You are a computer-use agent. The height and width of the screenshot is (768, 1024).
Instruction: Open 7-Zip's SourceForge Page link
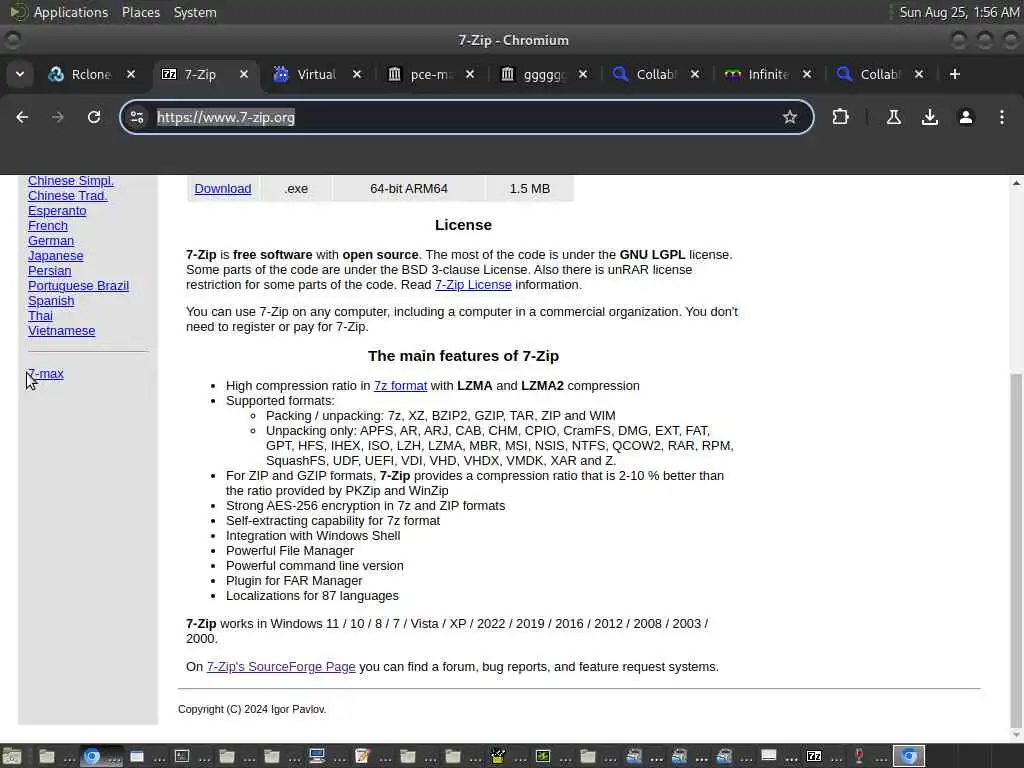point(281,667)
